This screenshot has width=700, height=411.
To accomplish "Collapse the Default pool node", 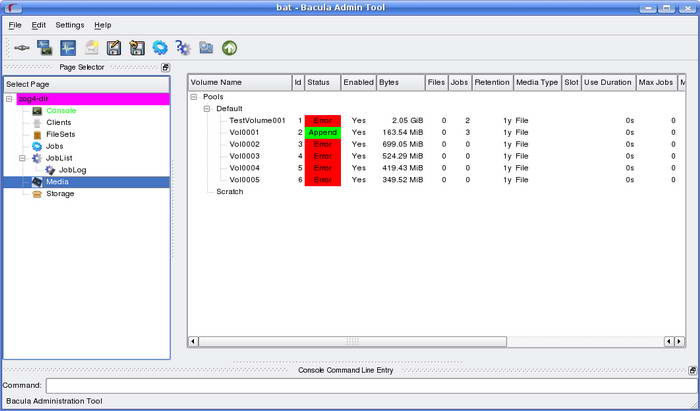I will pyautogui.click(x=207, y=108).
